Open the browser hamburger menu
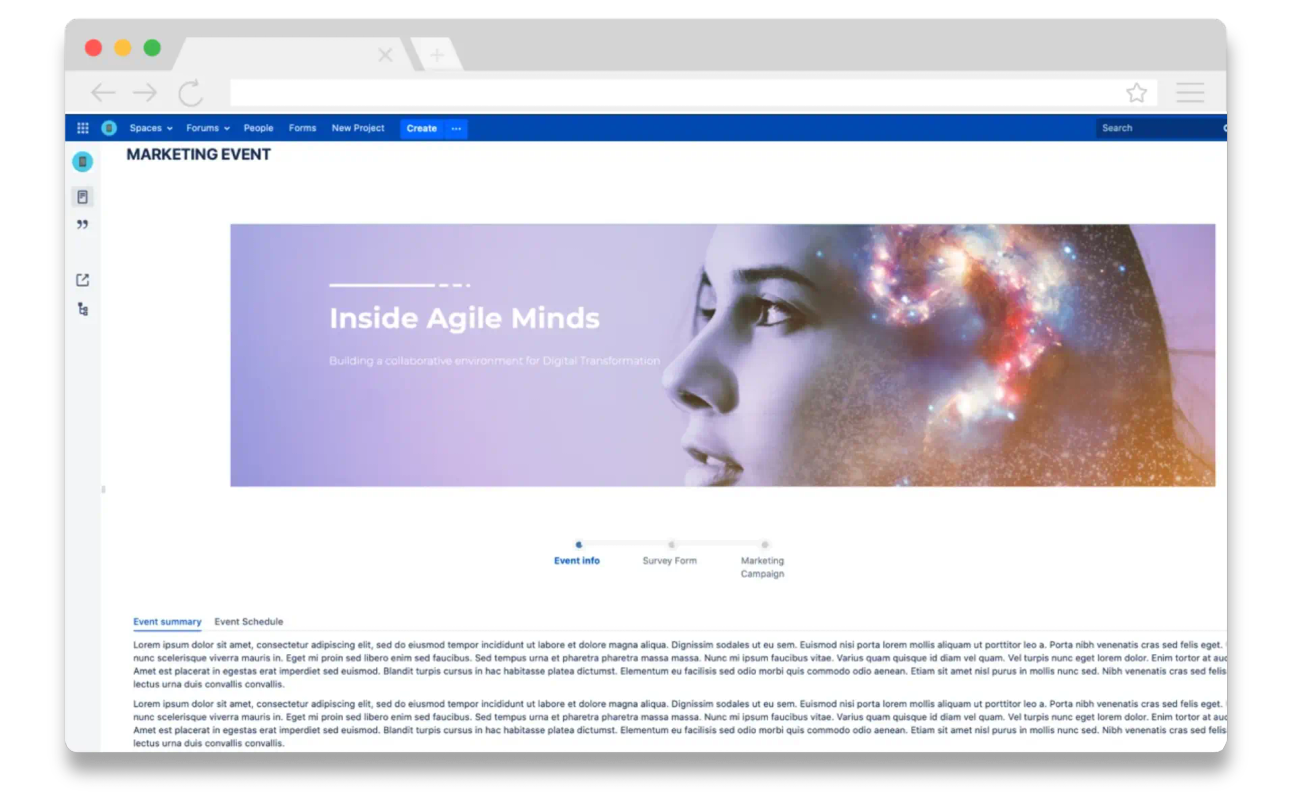This screenshot has width=1296, height=810. (x=1190, y=93)
